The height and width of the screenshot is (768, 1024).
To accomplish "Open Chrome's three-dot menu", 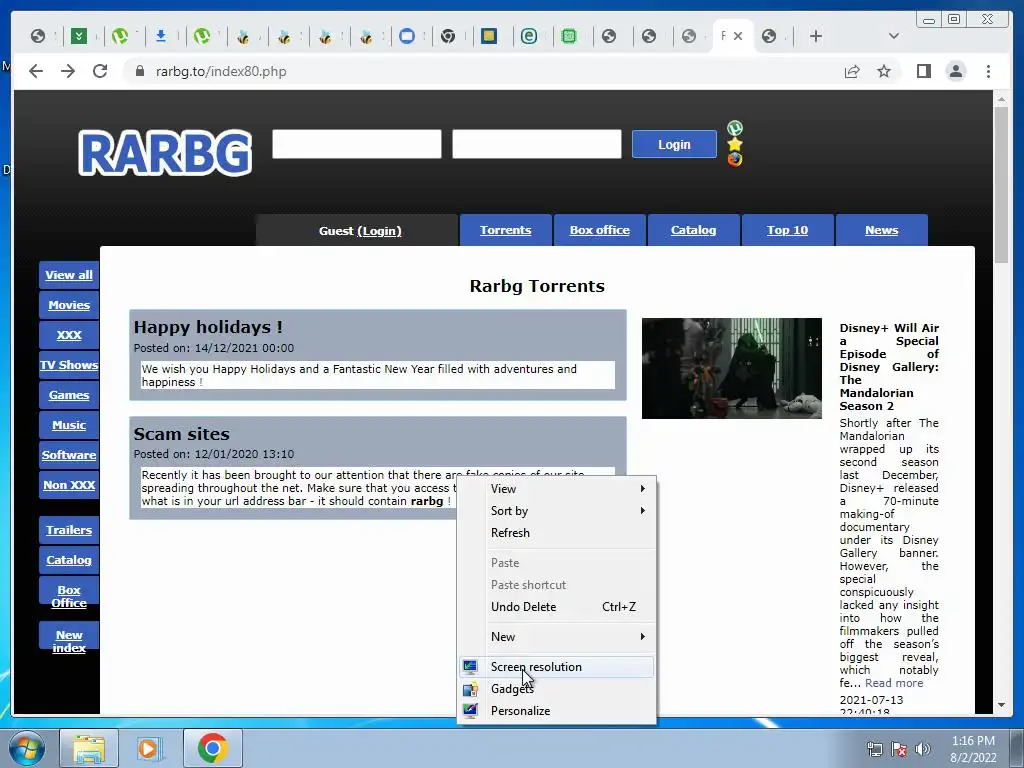I will tap(988, 71).
